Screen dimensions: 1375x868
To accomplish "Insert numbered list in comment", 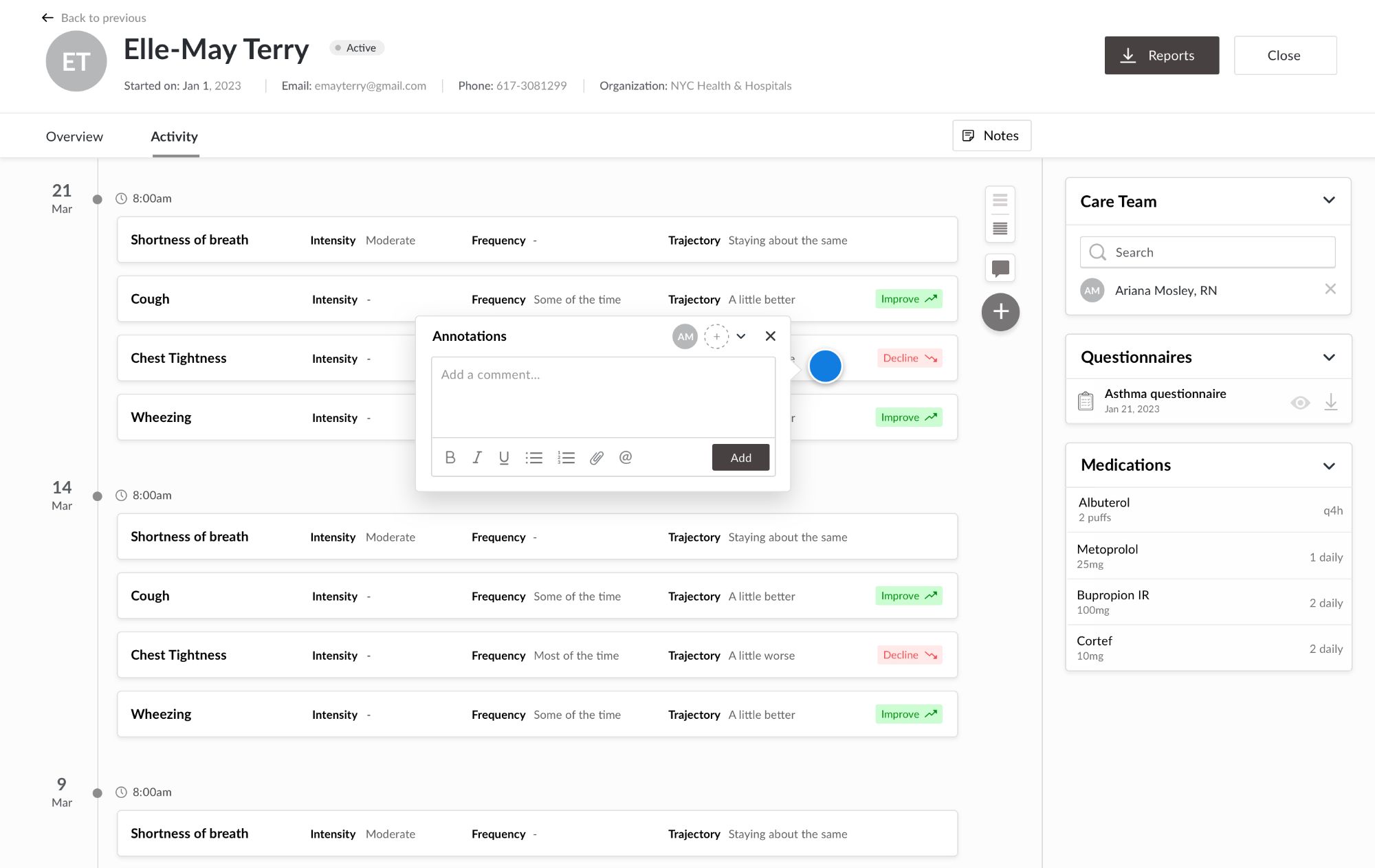I will point(566,458).
